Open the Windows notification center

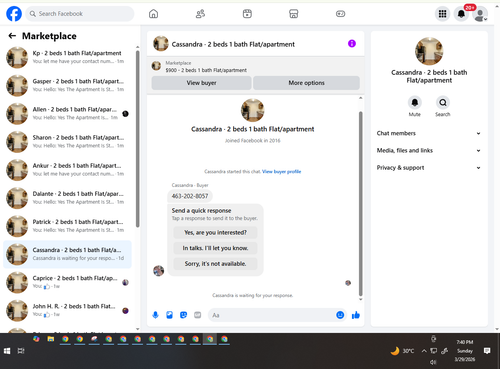click(x=487, y=351)
